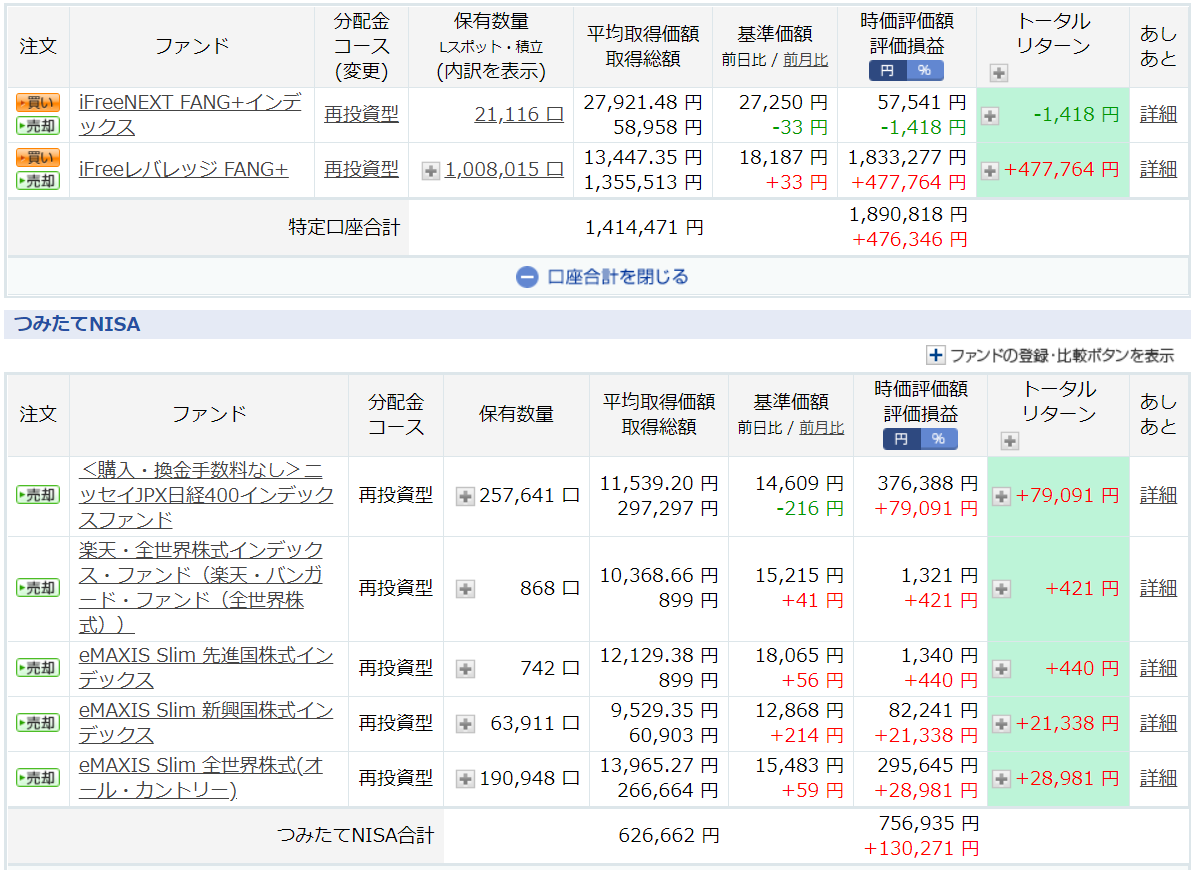Viewport: 1199px width, 870px height.
Task: Expand holdings breakdown for 190,948 口
Action: pos(465,779)
